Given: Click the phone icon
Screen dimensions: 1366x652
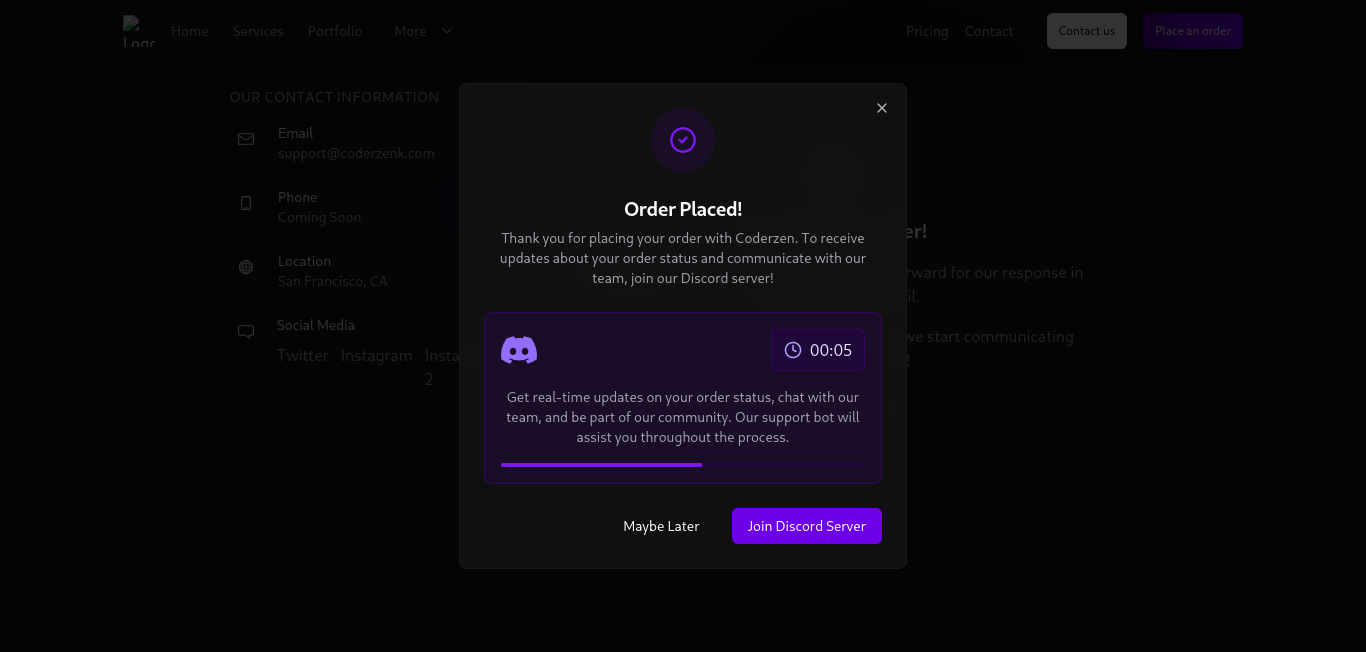Looking at the screenshot, I should point(246,203).
